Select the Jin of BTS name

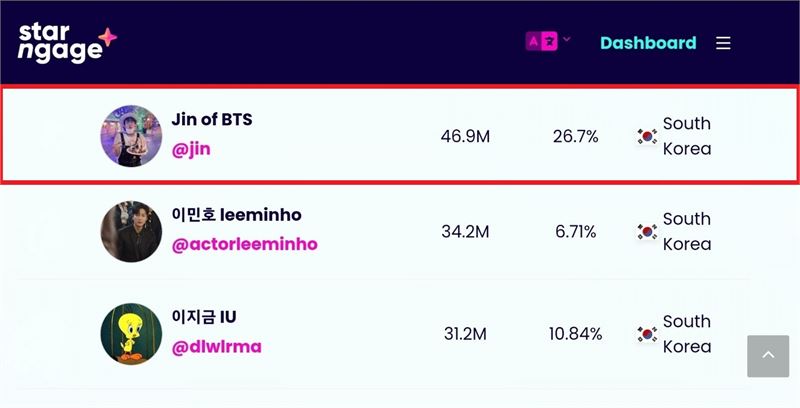(x=212, y=119)
